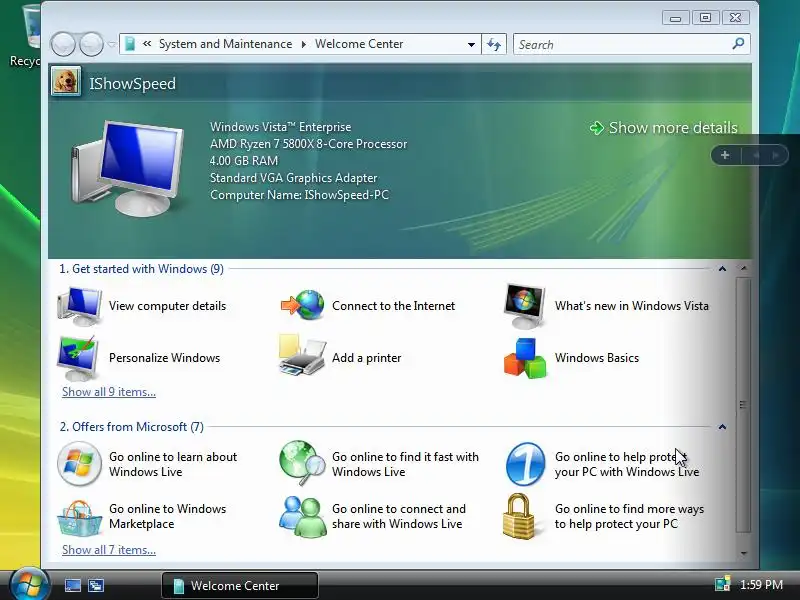Select find it fast globe magnifier icon

[x=302, y=463]
